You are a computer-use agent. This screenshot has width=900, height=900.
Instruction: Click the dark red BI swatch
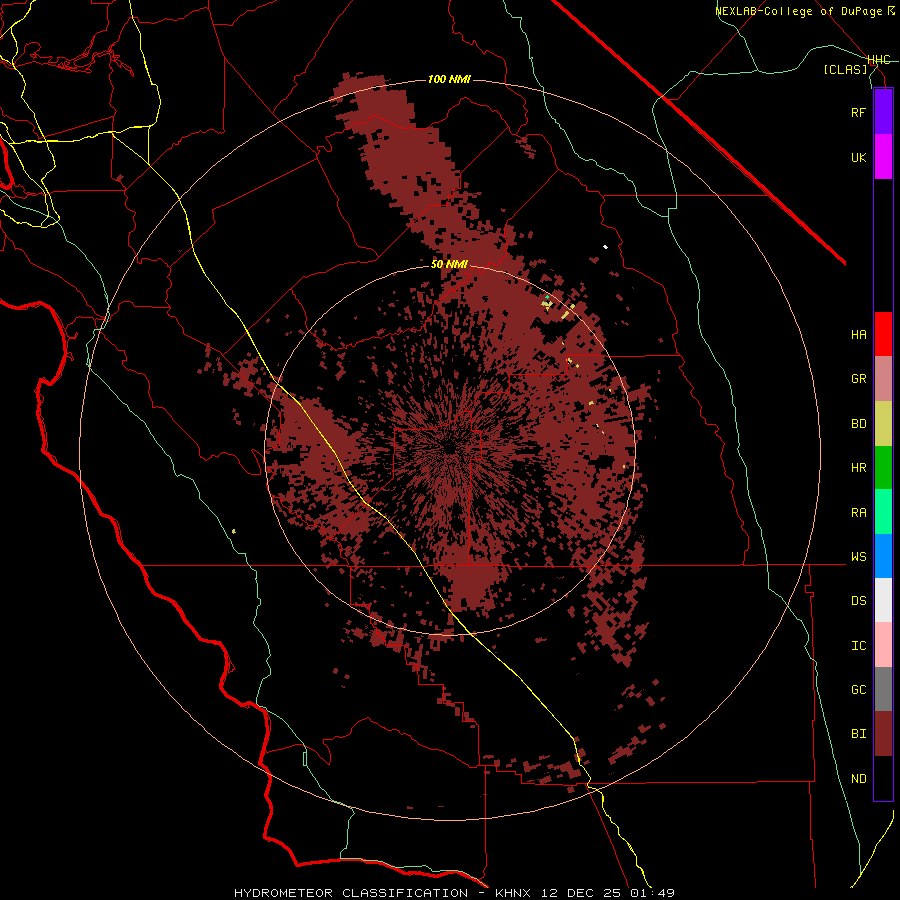click(x=883, y=734)
